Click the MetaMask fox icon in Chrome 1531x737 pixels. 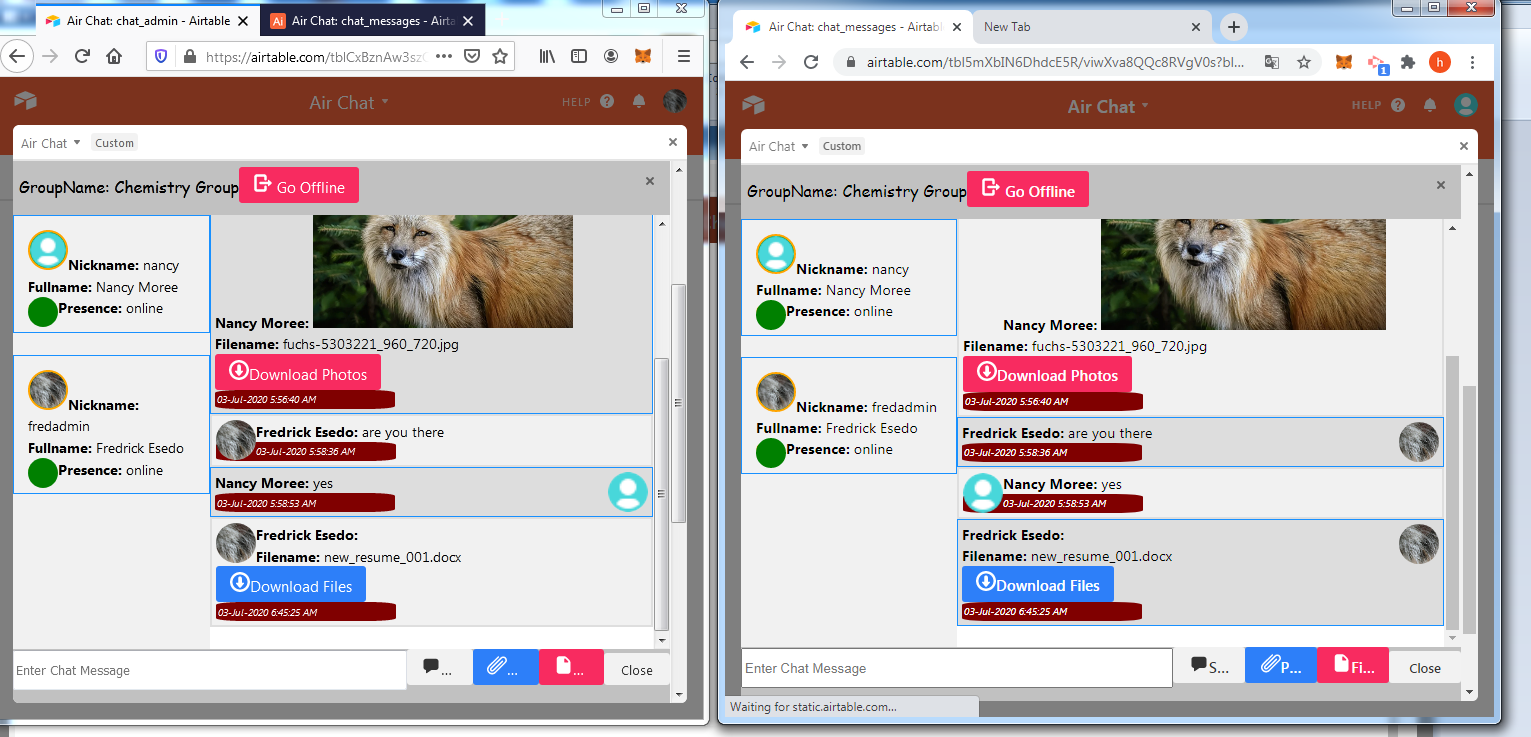coord(1345,62)
